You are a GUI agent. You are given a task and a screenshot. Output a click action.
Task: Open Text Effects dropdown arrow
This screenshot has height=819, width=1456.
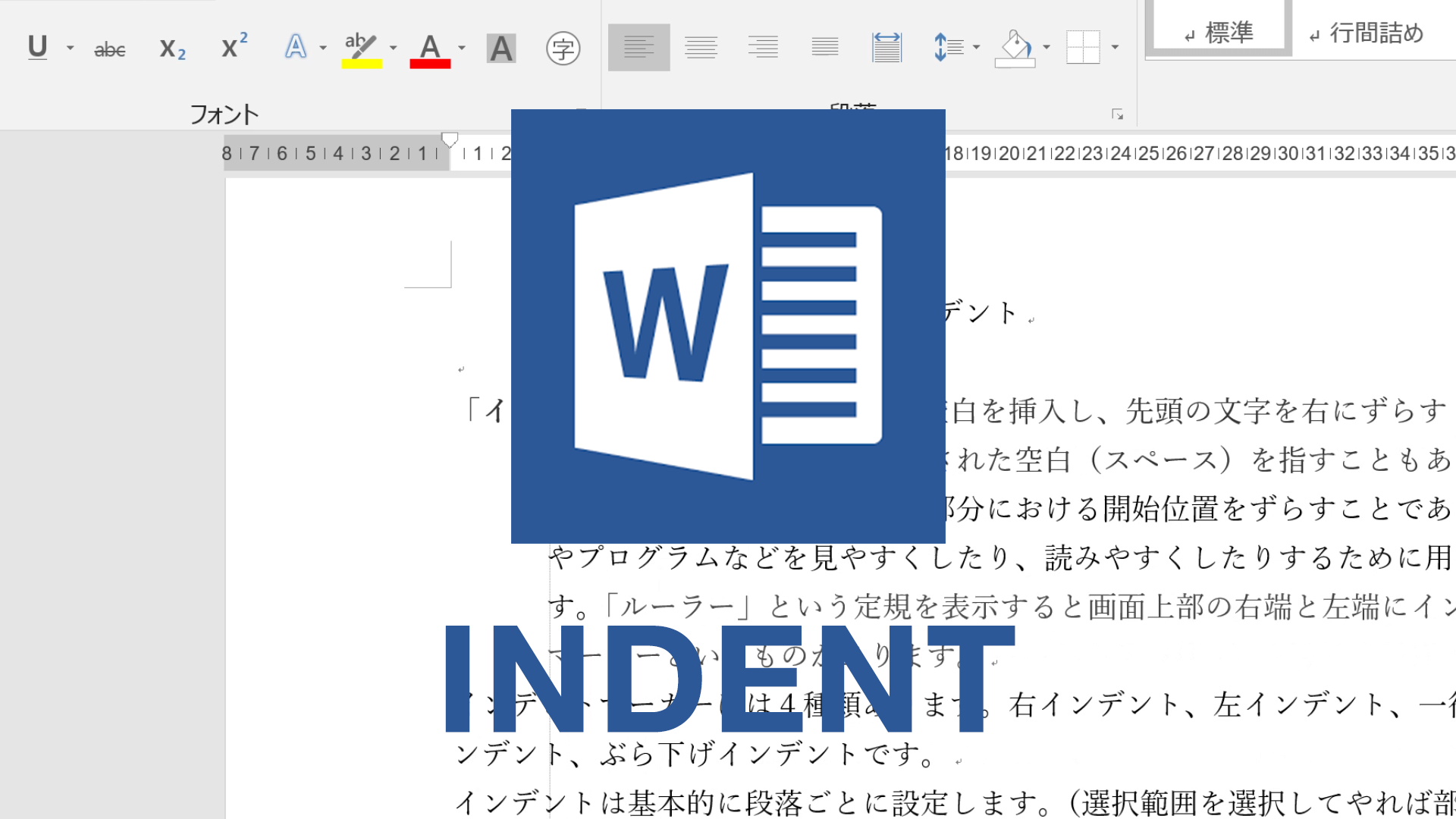323,48
